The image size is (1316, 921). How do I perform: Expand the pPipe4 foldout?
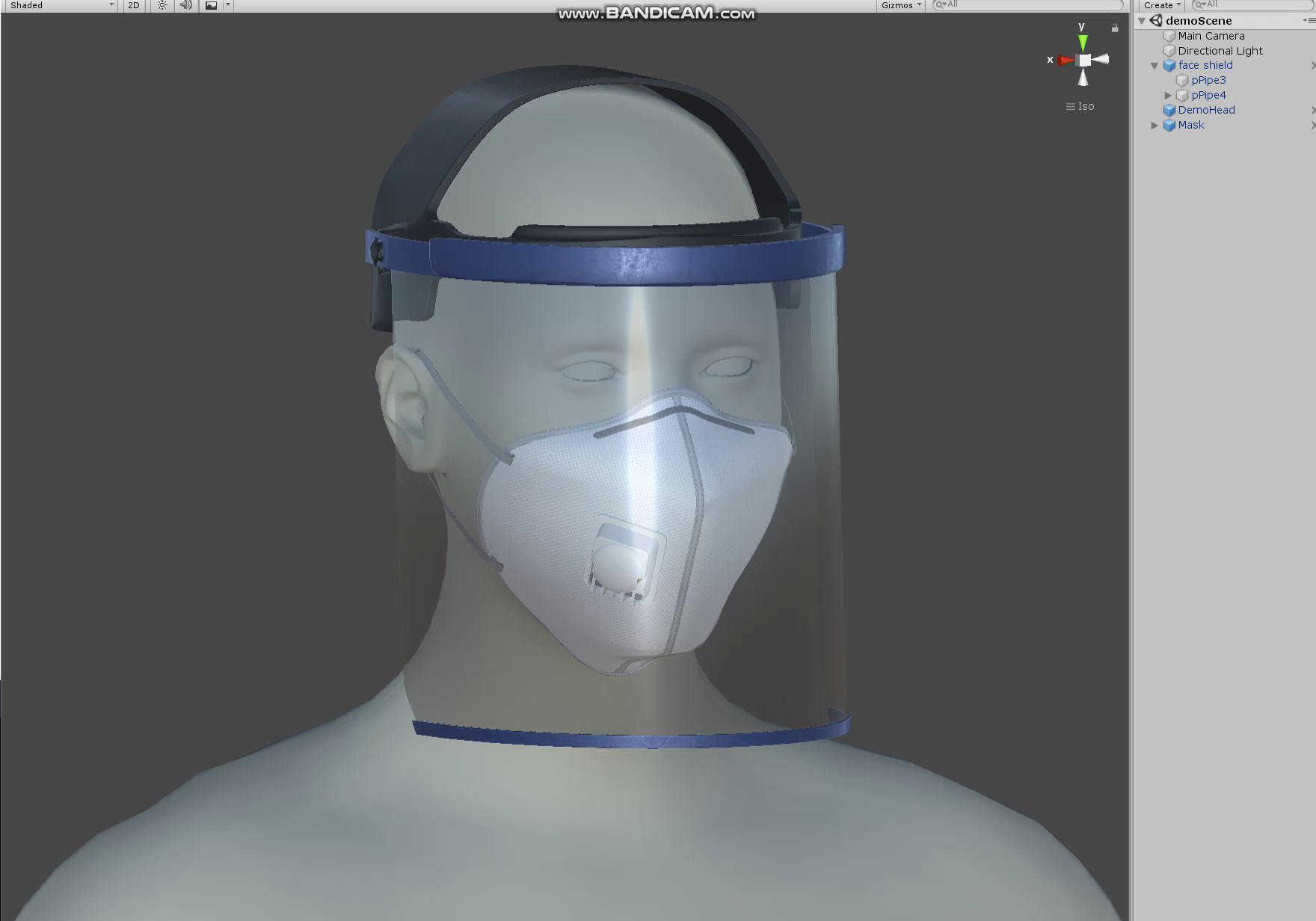click(1168, 96)
